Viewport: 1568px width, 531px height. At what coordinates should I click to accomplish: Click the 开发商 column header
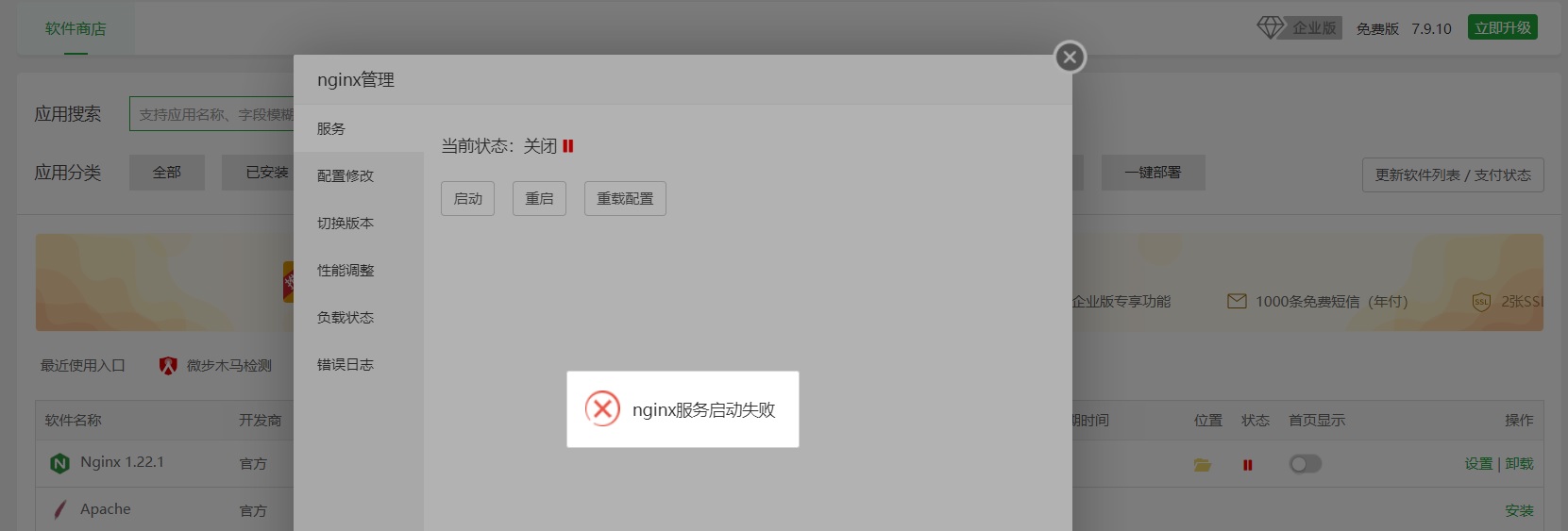point(260,421)
